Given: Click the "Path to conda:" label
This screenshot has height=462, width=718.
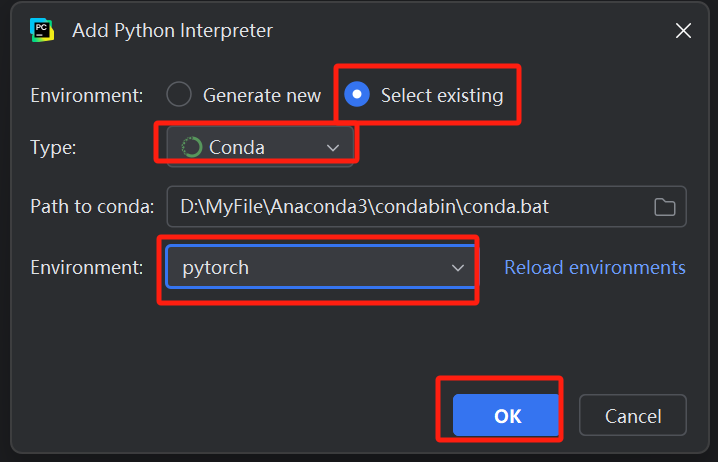Looking at the screenshot, I should coord(92,207).
